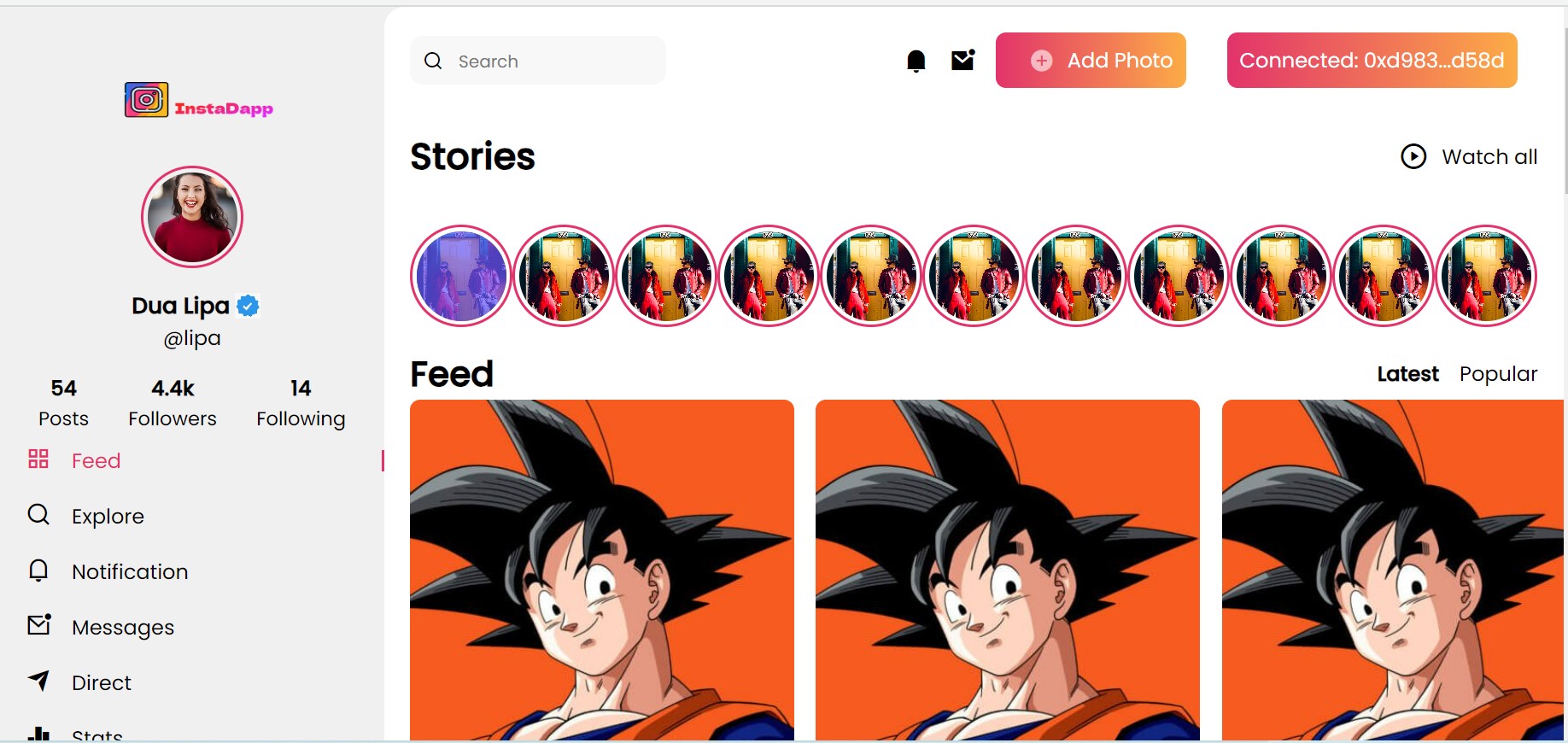Open the last story circle in the row
Image resolution: width=1568 pixels, height=743 pixels.
click(x=1486, y=276)
